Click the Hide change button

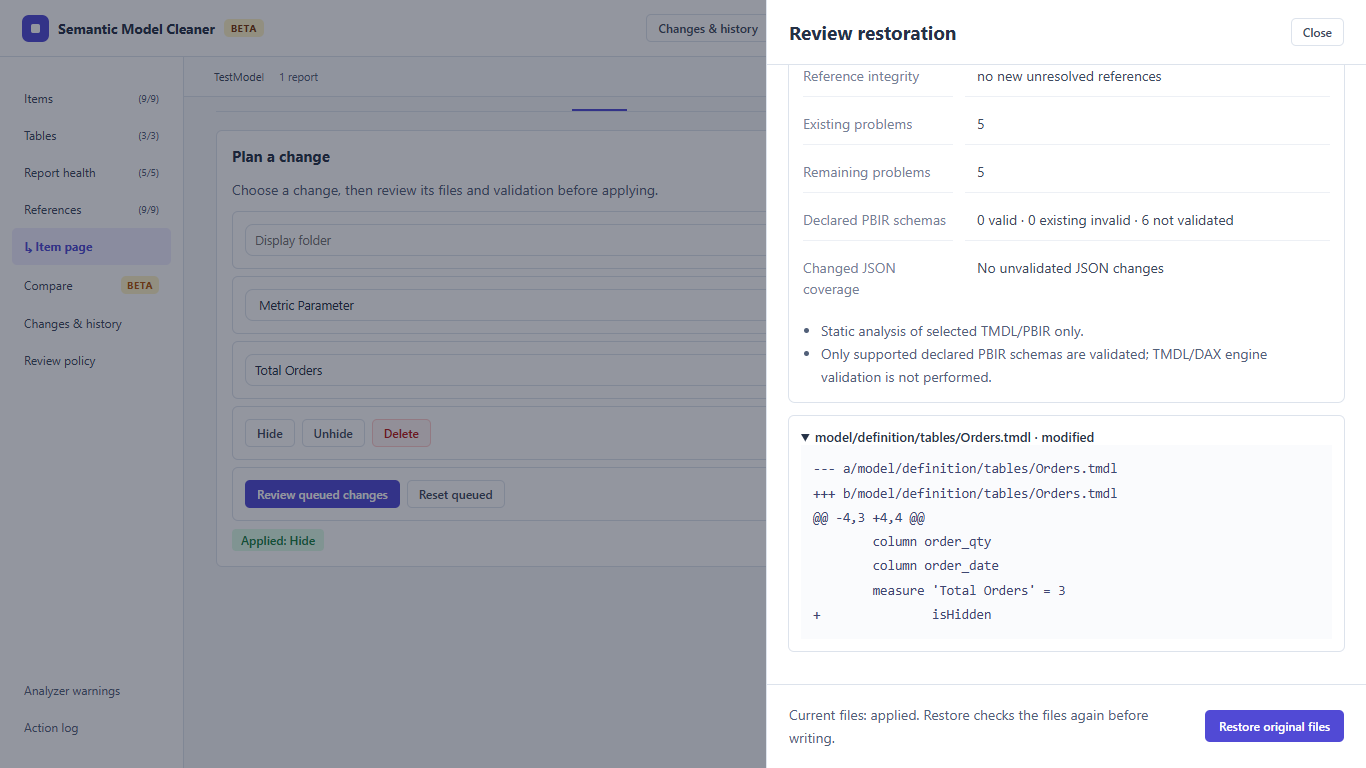click(x=270, y=434)
